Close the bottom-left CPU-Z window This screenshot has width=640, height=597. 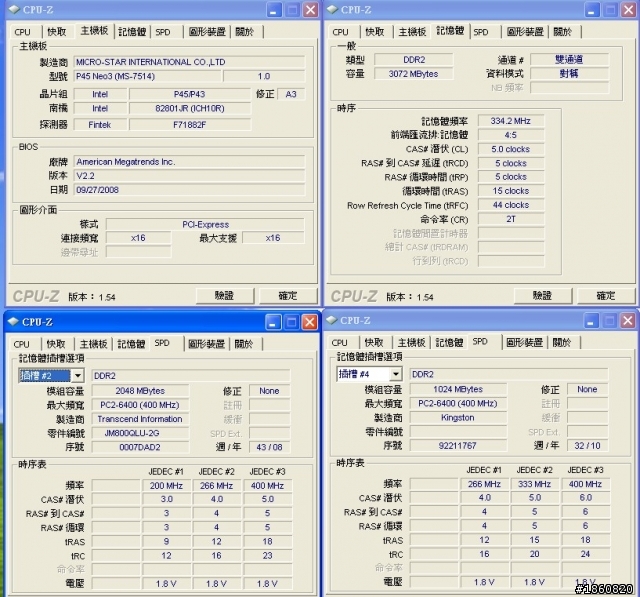(x=310, y=322)
